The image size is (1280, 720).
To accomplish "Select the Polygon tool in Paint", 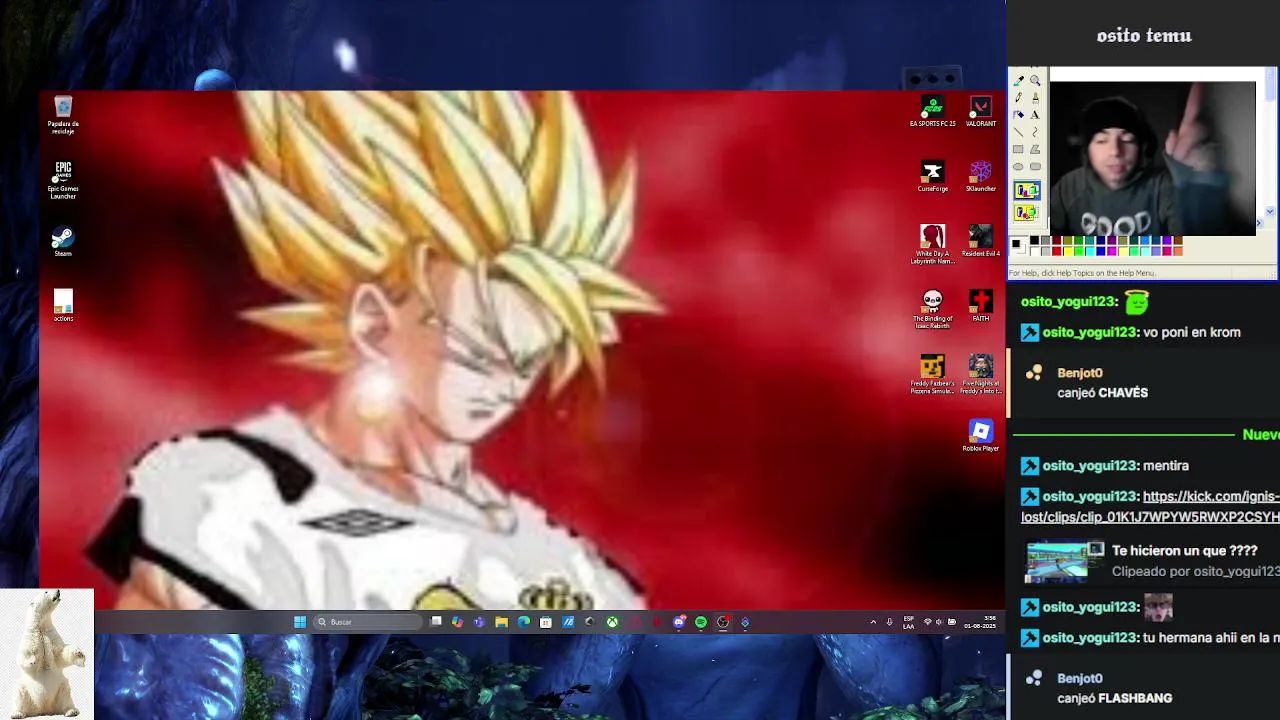I will tap(1035, 149).
